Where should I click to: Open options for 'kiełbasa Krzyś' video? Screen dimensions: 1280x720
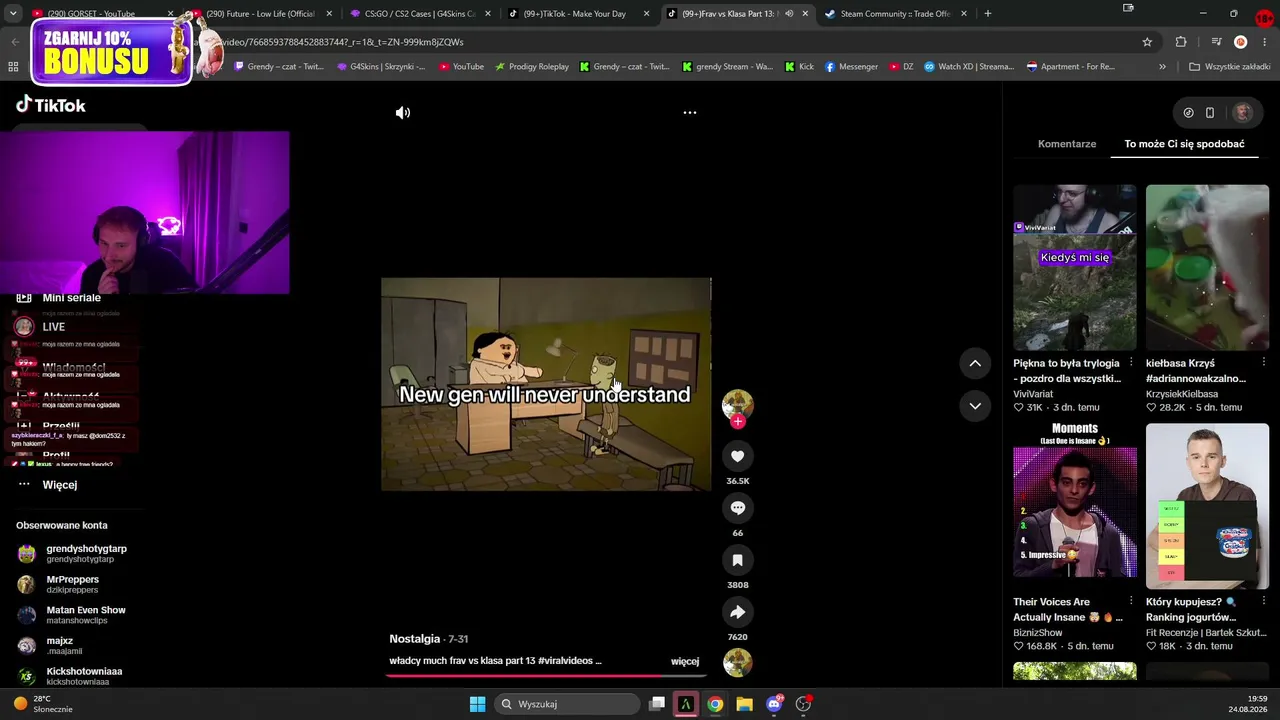click(x=1264, y=363)
